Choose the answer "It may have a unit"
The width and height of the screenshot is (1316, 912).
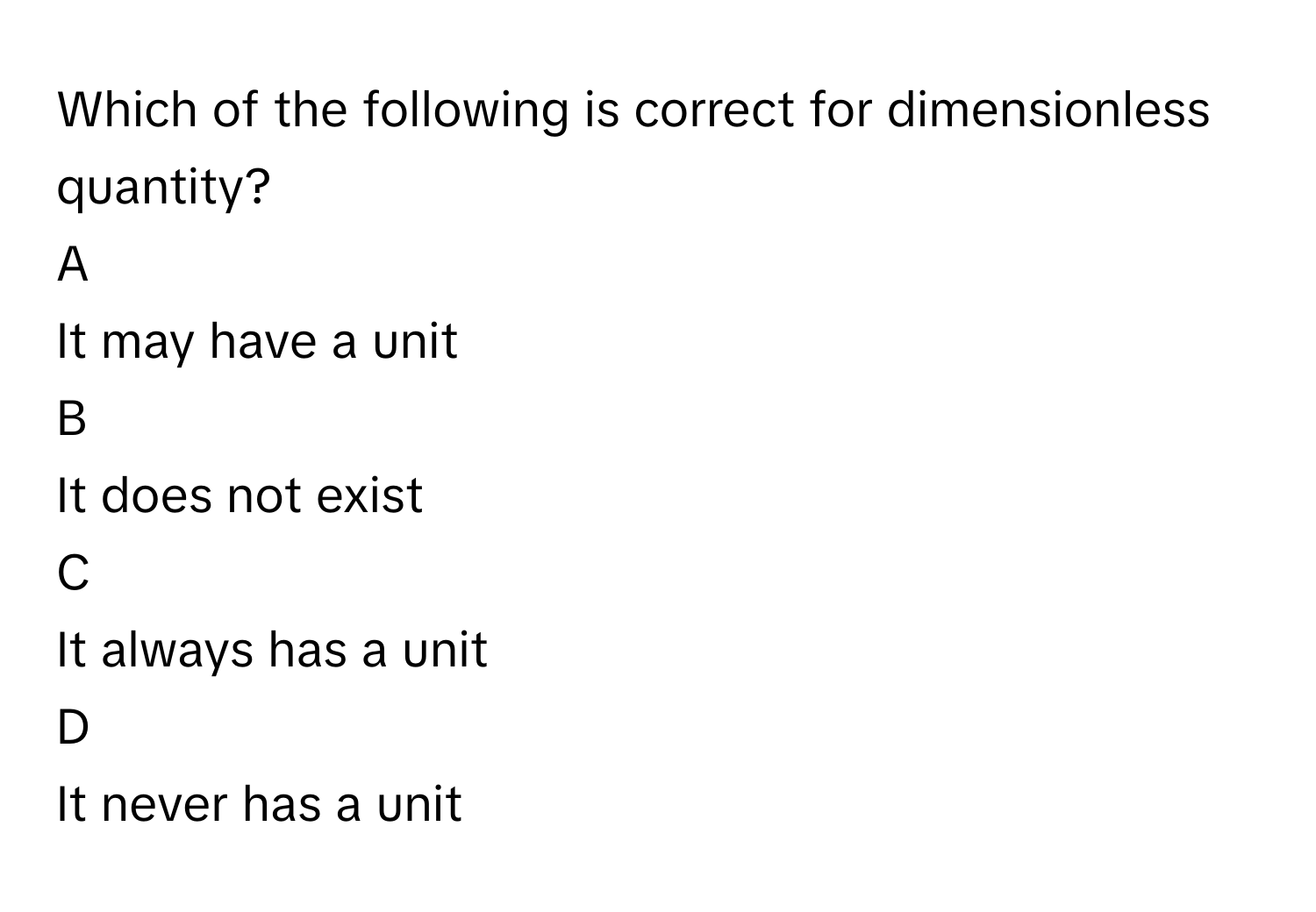257,342
